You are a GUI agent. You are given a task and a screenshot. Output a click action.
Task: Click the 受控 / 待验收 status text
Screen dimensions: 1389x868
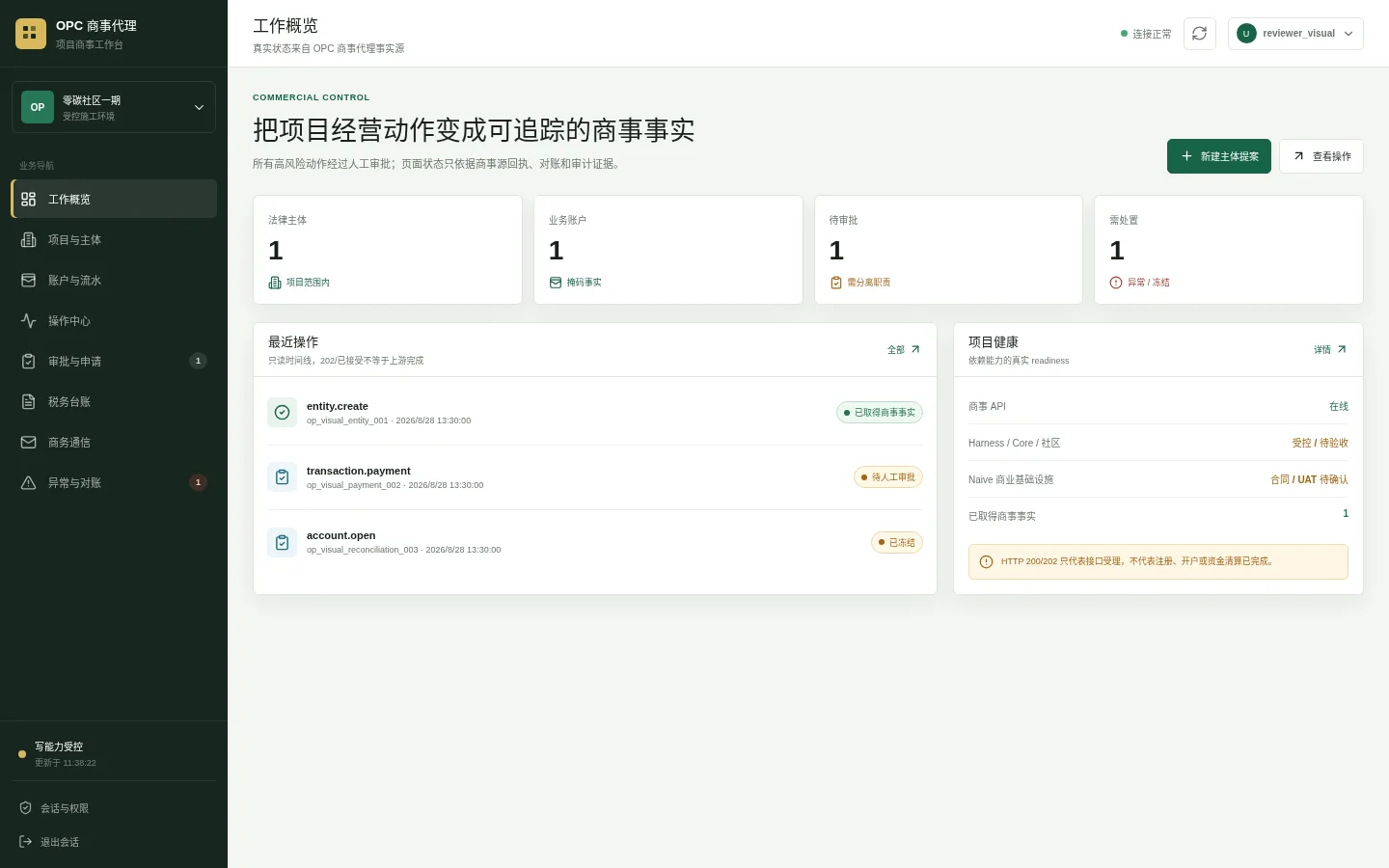tap(1321, 443)
